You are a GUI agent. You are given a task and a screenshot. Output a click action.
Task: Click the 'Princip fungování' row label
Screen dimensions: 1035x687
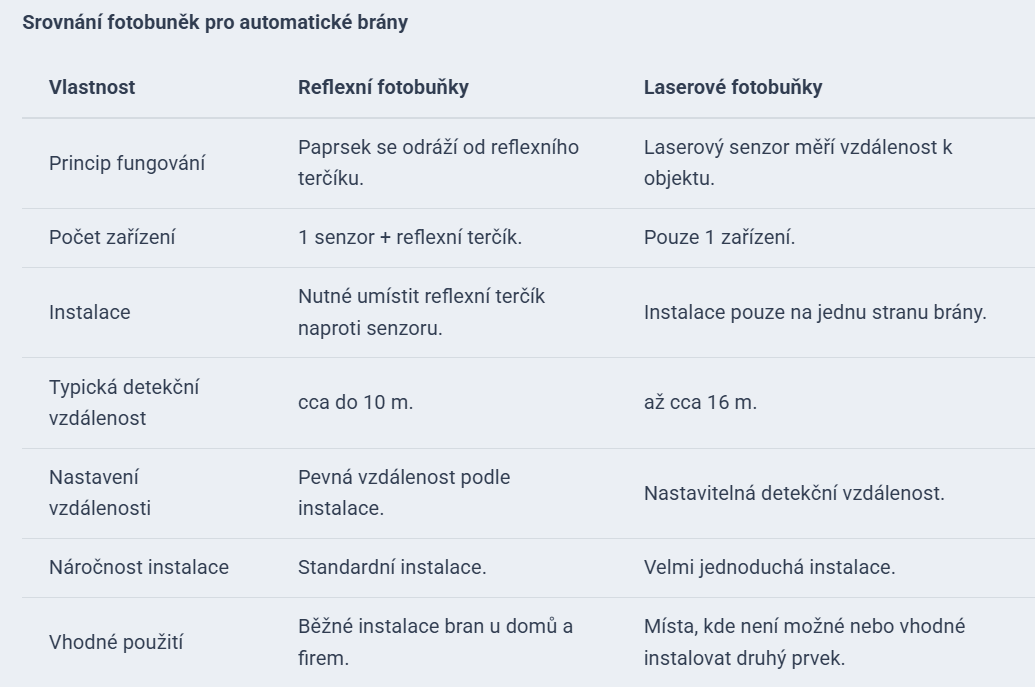coord(127,163)
